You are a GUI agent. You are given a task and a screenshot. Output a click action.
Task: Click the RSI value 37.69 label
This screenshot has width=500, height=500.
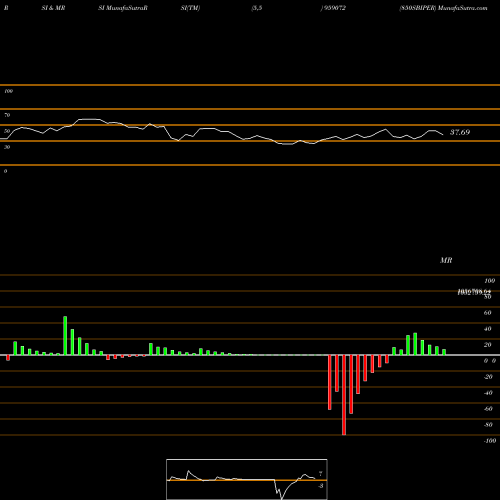click(460, 132)
